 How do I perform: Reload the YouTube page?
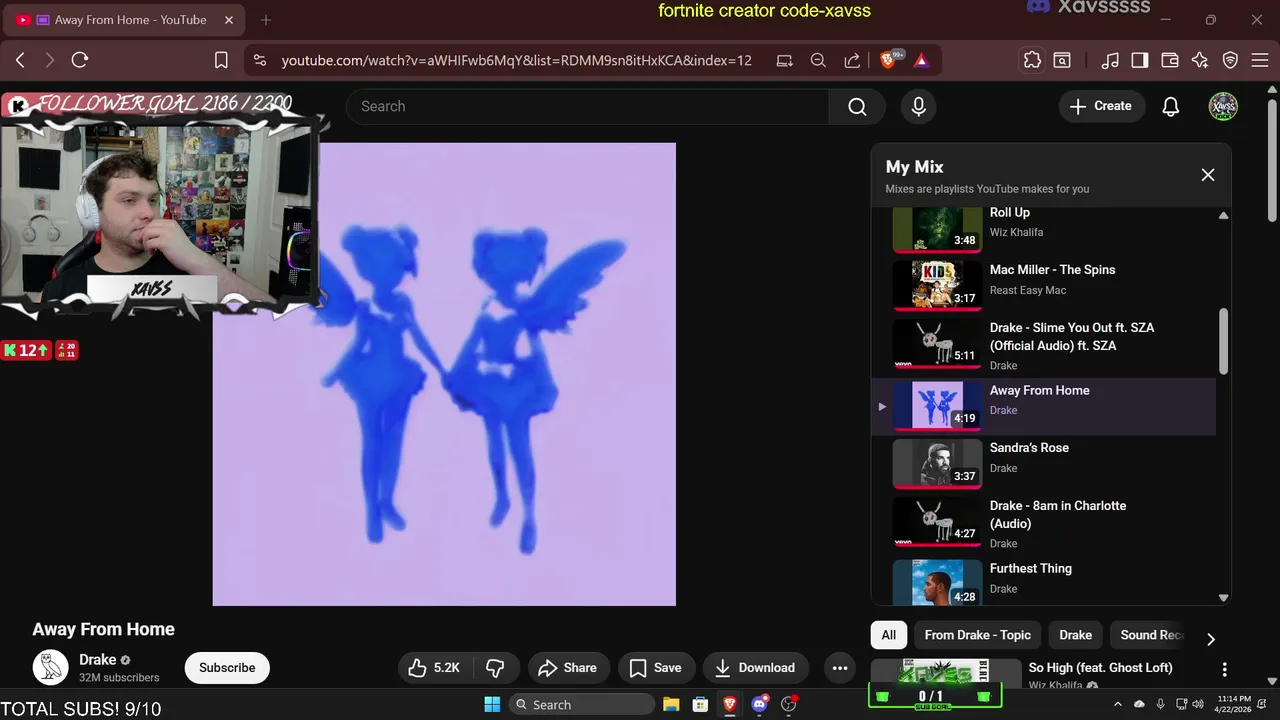pos(80,60)
